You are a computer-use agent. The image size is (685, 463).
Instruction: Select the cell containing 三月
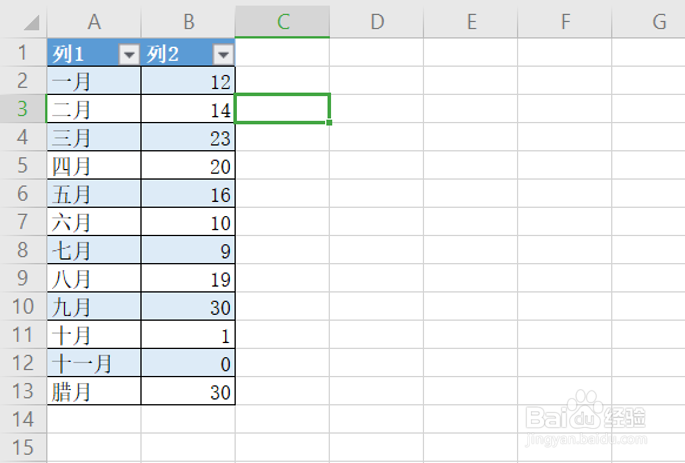[94, 137]
